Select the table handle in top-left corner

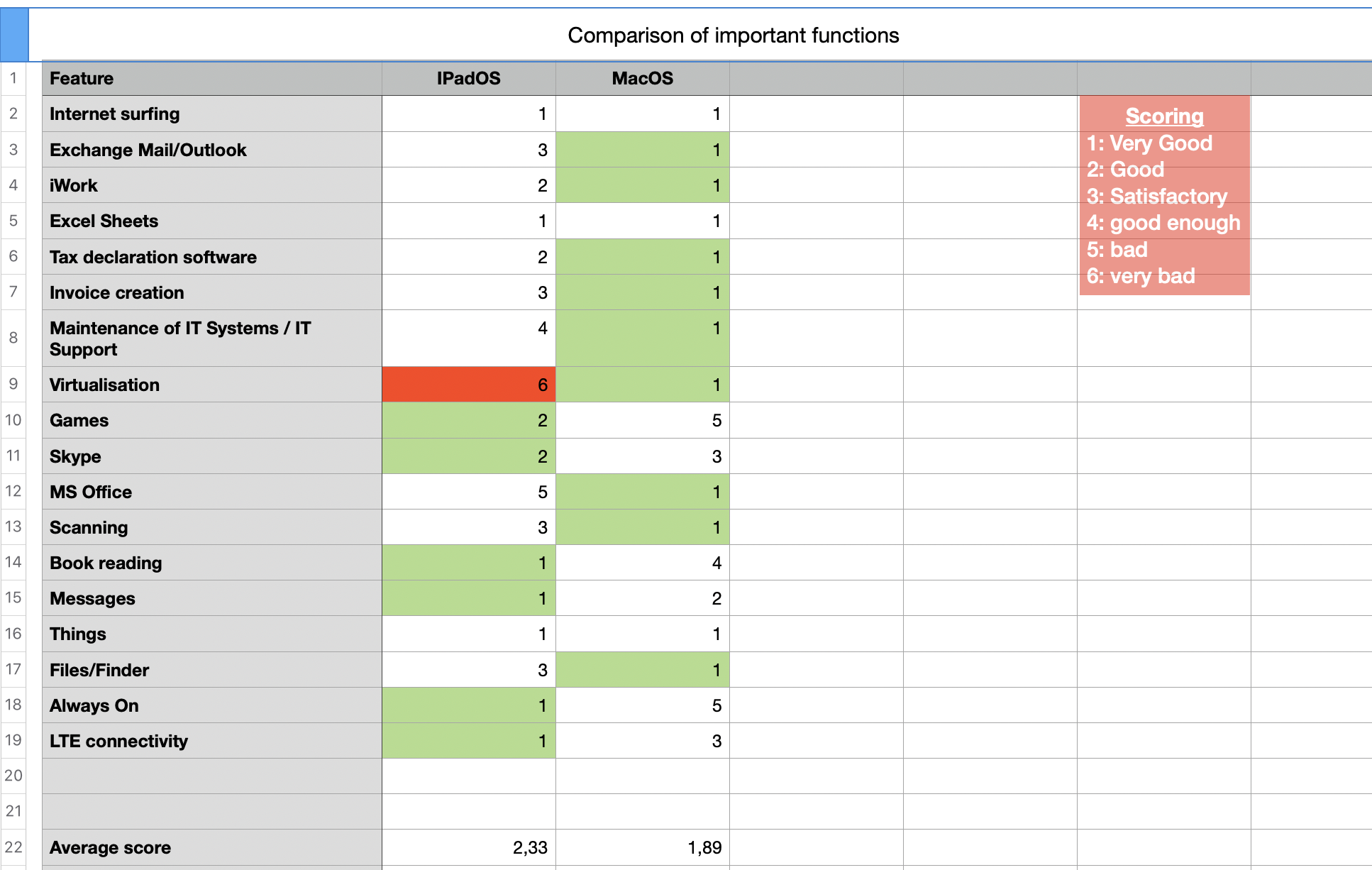click(x=13, y=34)
